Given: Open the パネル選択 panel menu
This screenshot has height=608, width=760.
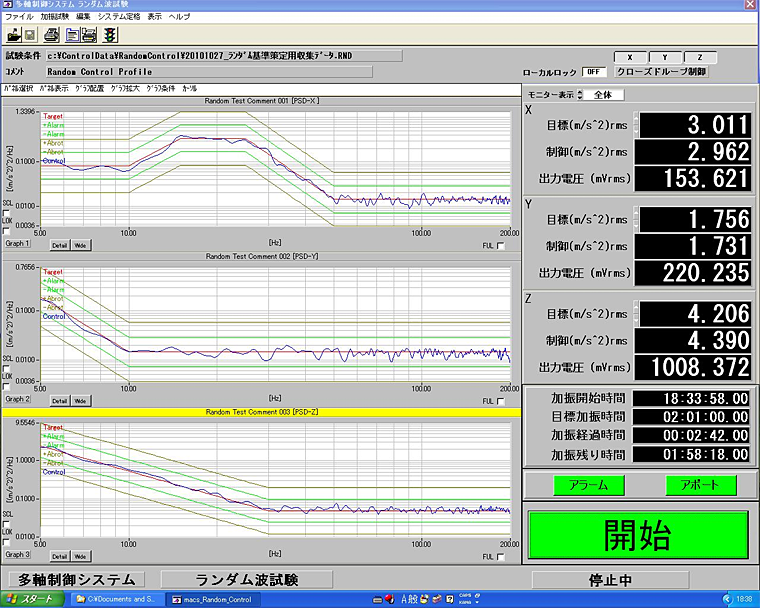Looking at the screenshot, I should pos(18,89).
